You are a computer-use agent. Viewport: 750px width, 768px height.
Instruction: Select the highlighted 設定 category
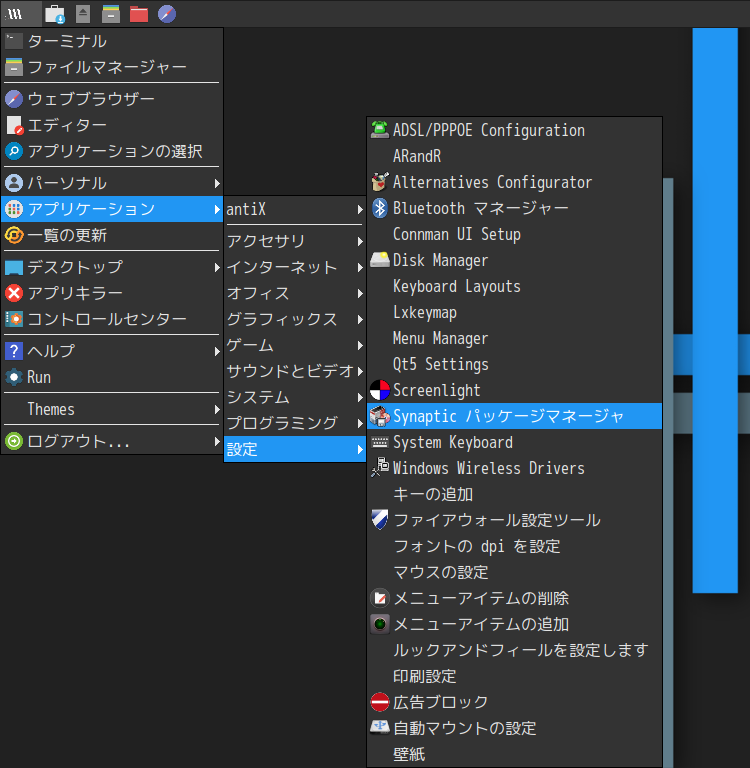coord(294,449)
